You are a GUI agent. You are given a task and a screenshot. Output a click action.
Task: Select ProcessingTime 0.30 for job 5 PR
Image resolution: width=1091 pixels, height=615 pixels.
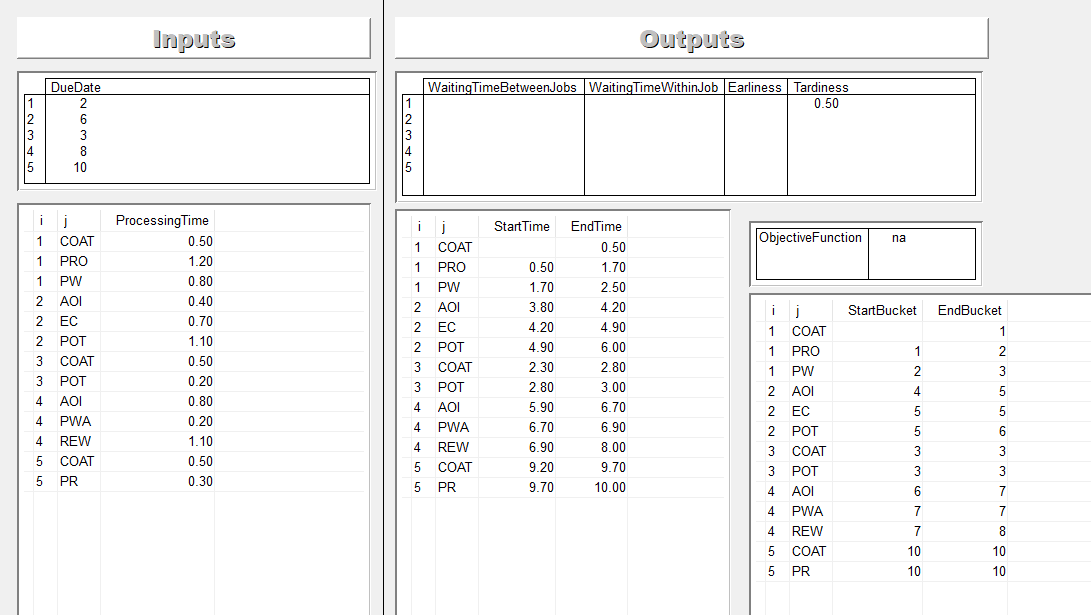click(200, 481)
